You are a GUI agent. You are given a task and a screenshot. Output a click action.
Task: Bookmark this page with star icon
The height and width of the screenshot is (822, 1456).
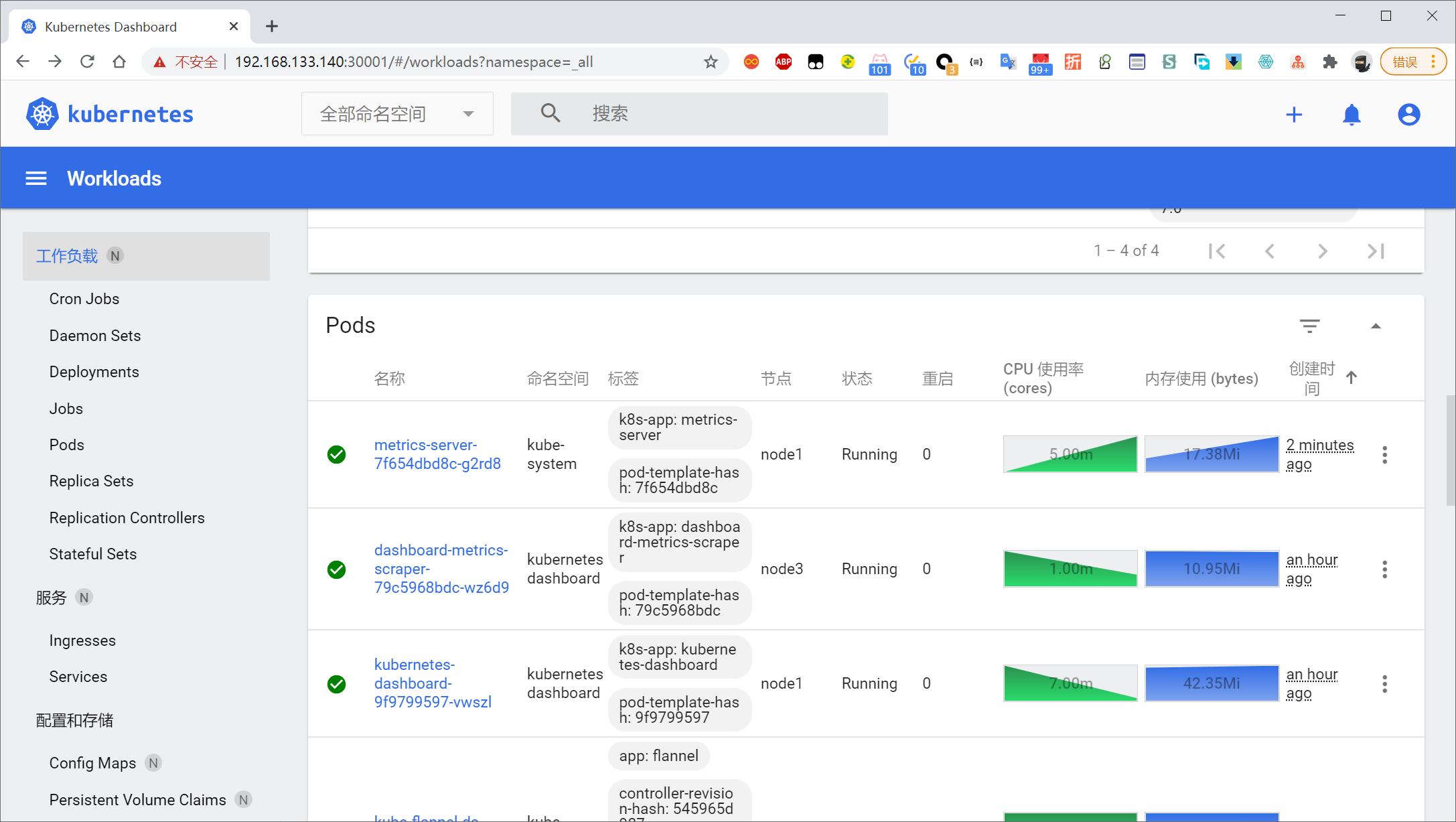click(x=711, y=62)
